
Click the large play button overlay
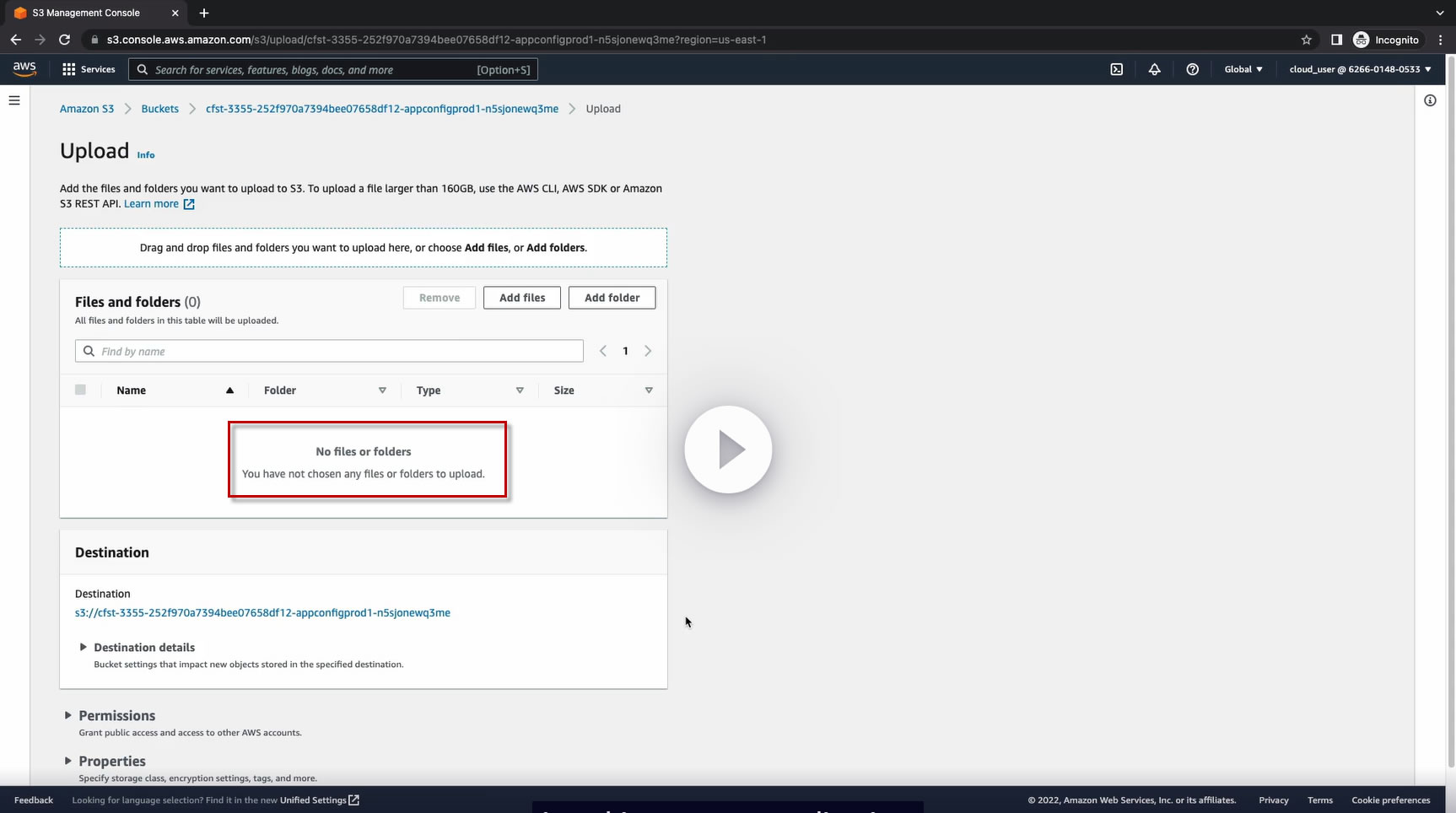pyautogui.click(x=728, y=450)
